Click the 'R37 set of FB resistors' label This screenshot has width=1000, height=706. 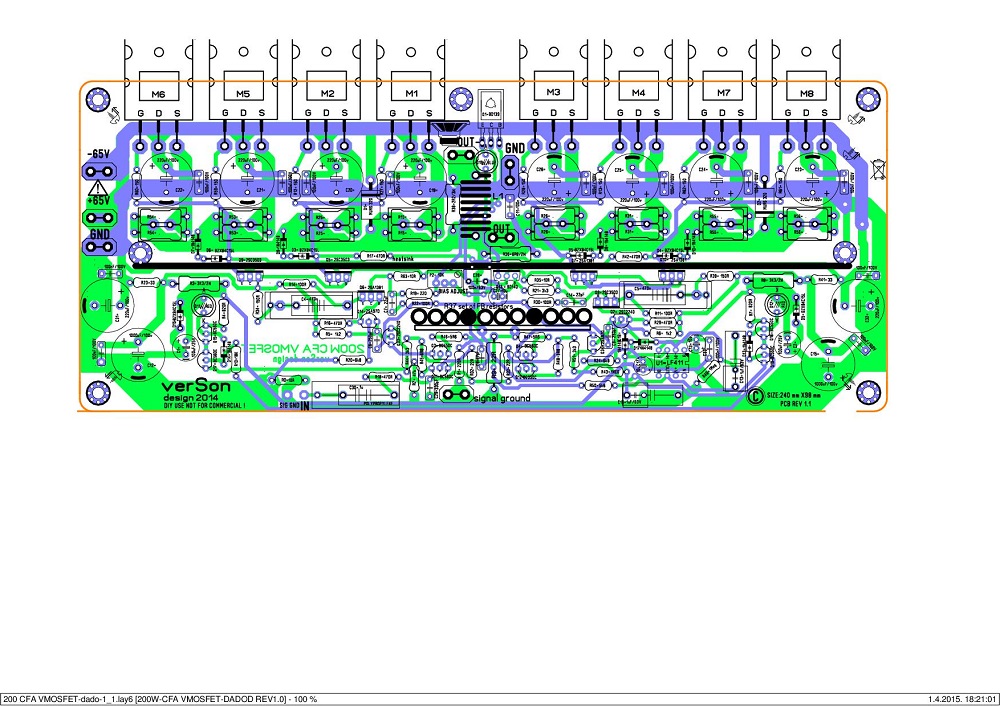pos(478,307)
